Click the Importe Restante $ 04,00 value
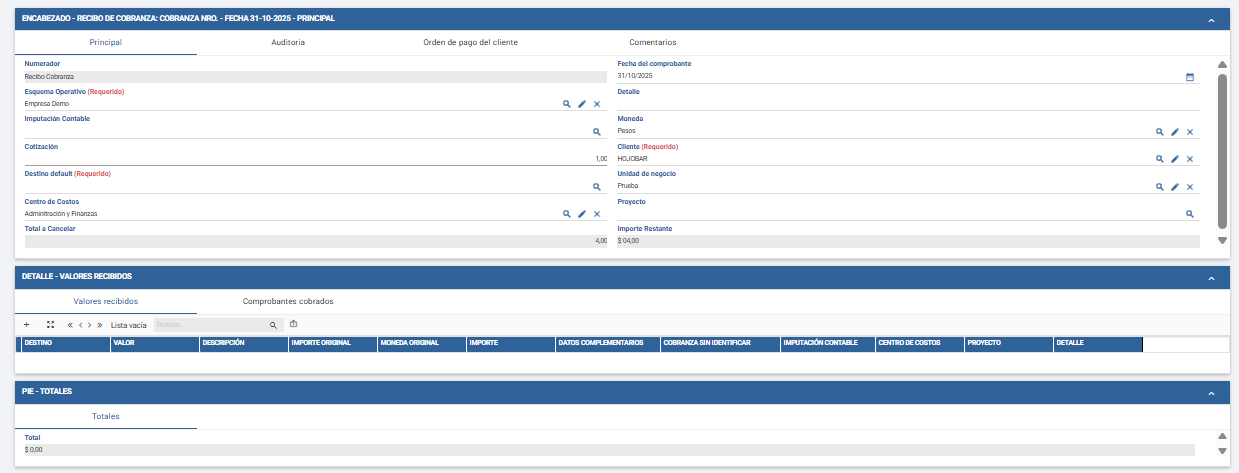This screenshot has width=1239, height=473. pos(908,241)
